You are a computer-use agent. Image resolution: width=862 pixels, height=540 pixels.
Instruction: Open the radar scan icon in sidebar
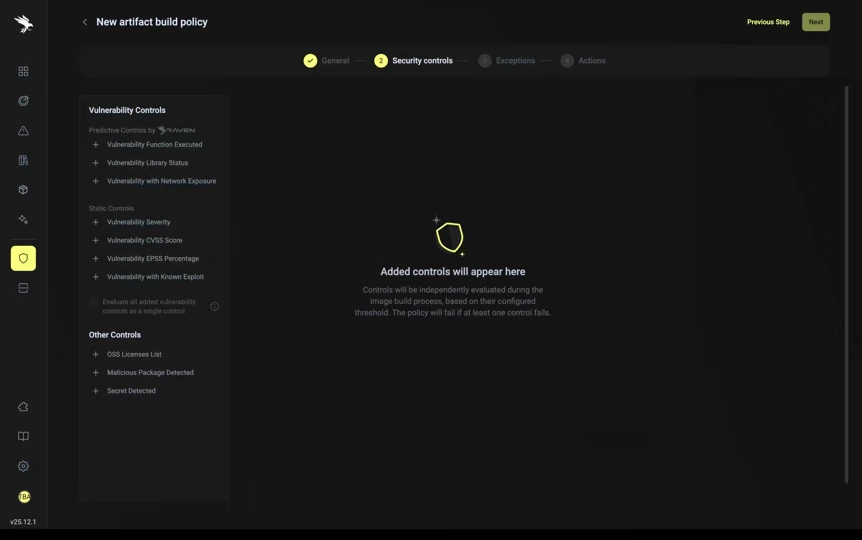[23, 101]
